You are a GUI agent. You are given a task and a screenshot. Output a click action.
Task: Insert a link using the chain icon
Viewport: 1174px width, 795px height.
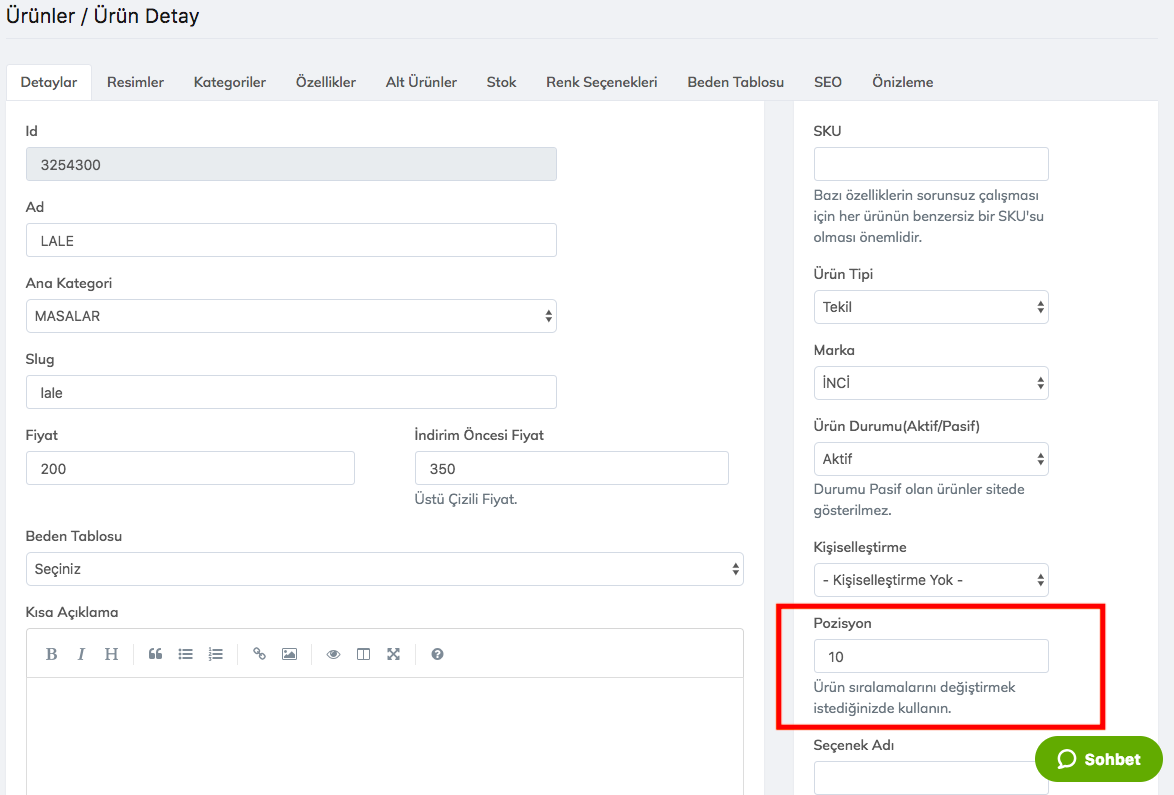[x=259, y=654]
